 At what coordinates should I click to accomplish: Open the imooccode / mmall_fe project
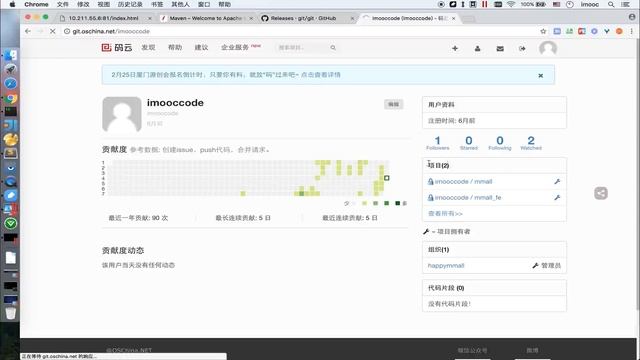point(468,198)
